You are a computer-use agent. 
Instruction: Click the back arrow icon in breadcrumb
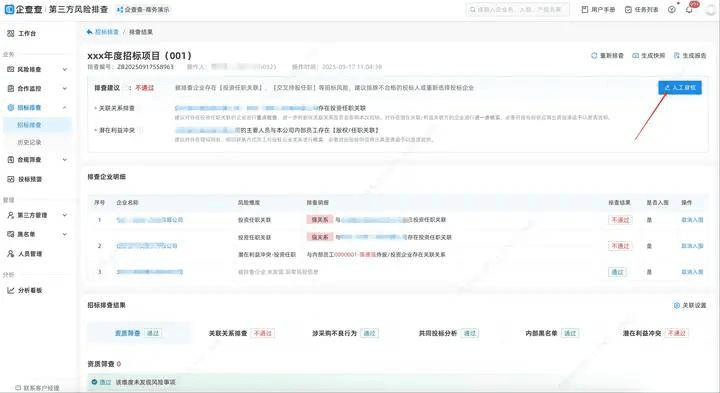[x=89, y=32]
